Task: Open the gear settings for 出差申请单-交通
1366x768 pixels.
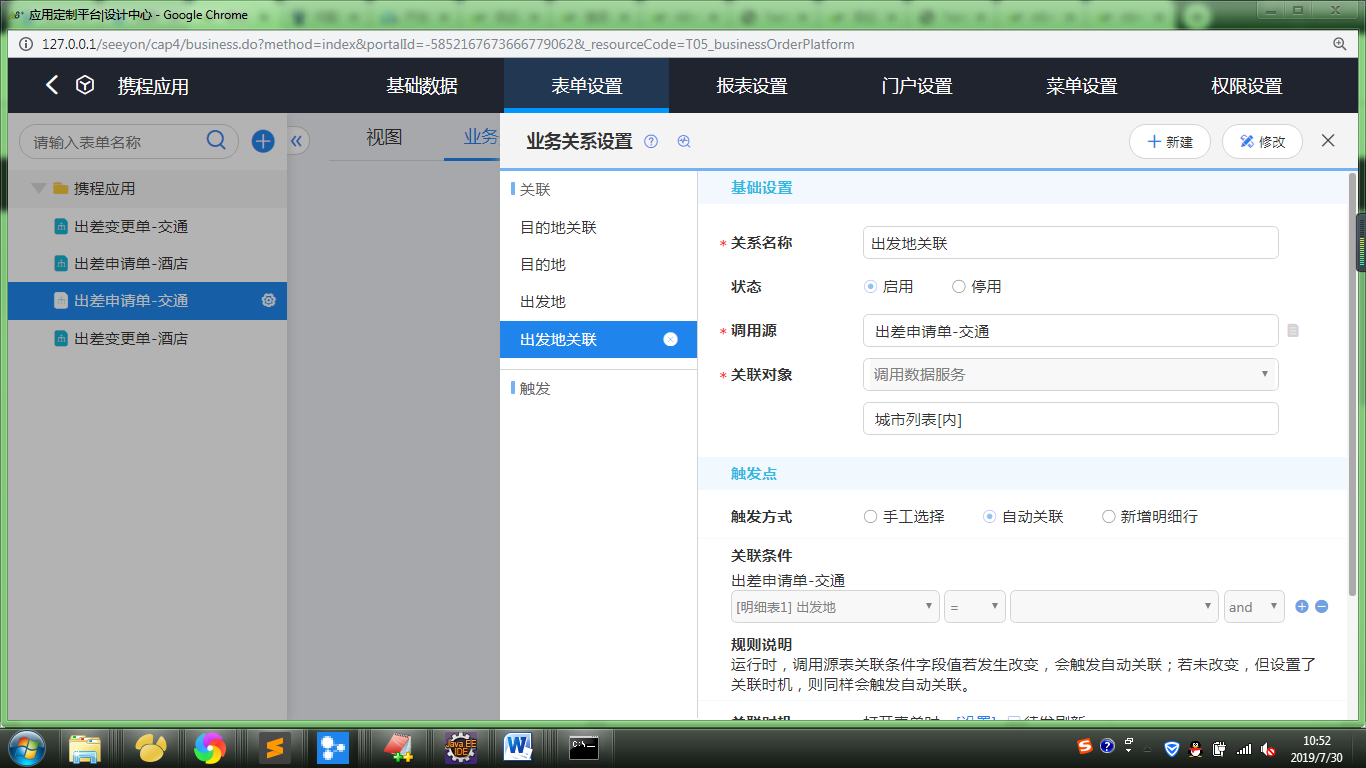Action: tap(268, 300)
